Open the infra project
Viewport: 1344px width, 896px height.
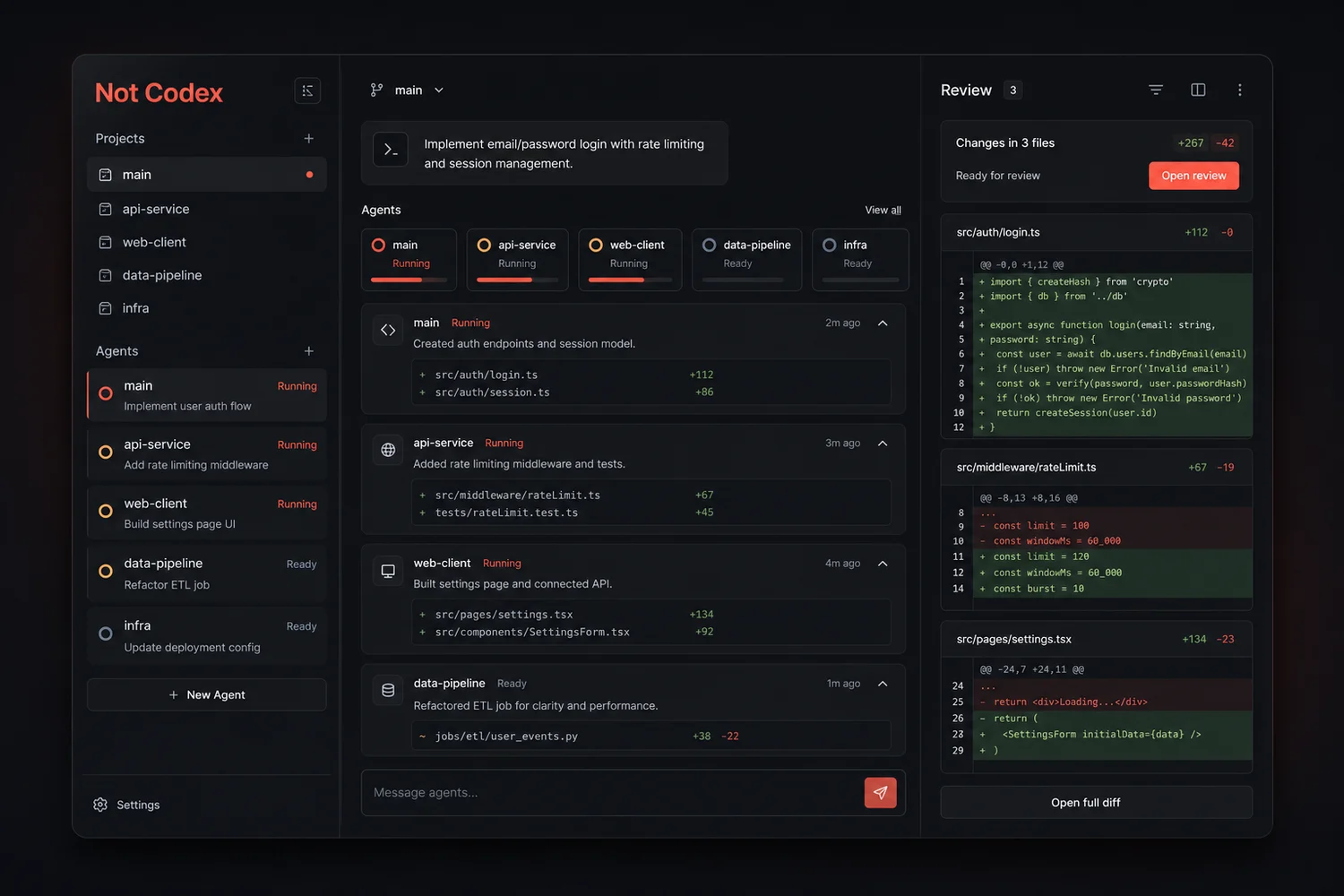point(207,308)
